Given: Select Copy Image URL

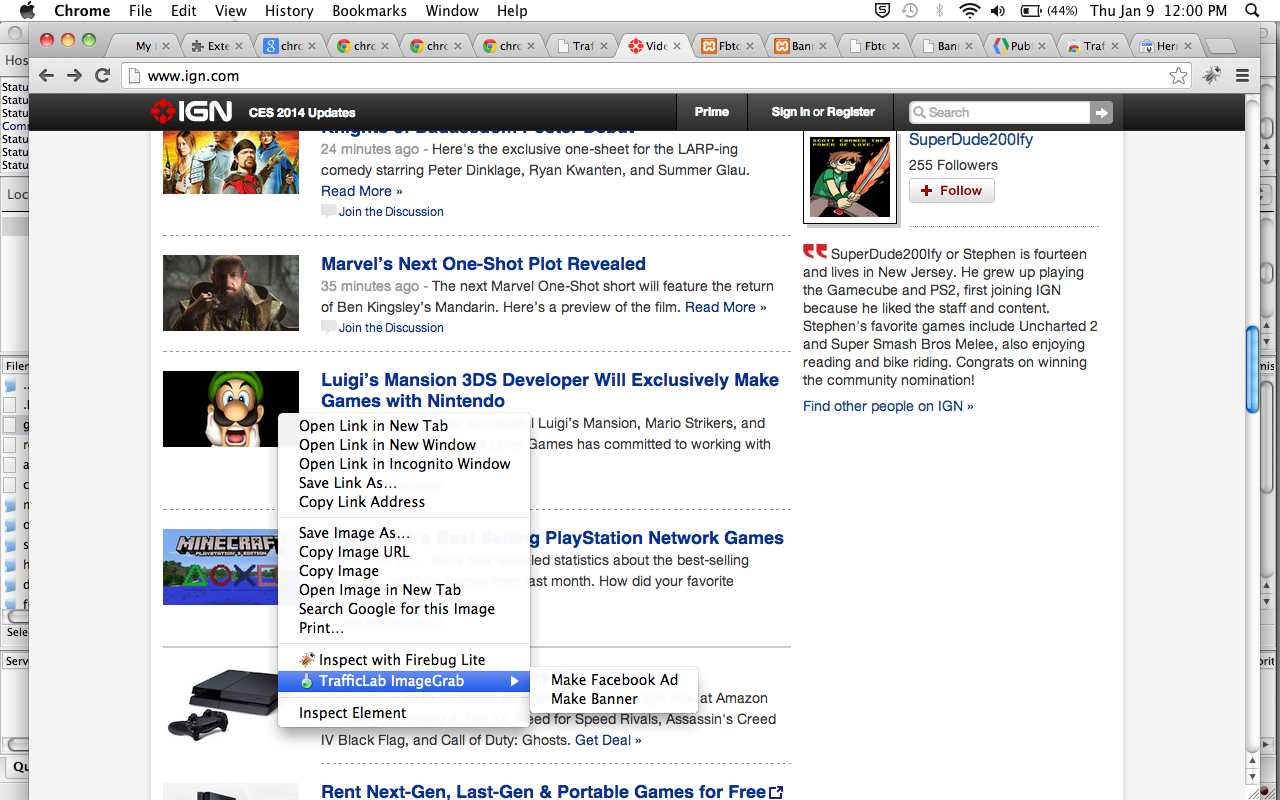Looking at the screenshot, I should click(x=354, y=552).
